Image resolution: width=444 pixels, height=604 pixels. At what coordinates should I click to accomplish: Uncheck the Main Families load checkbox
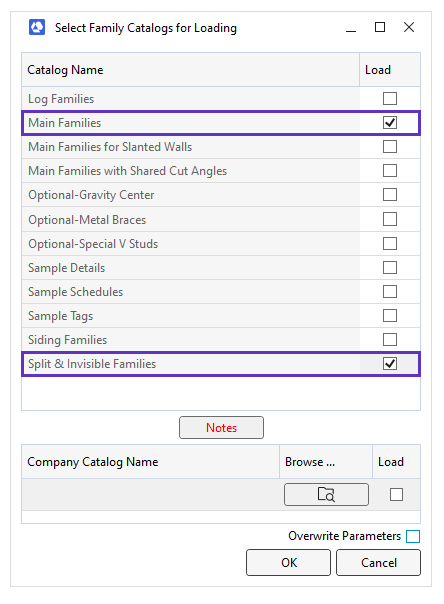click(390, 122)
